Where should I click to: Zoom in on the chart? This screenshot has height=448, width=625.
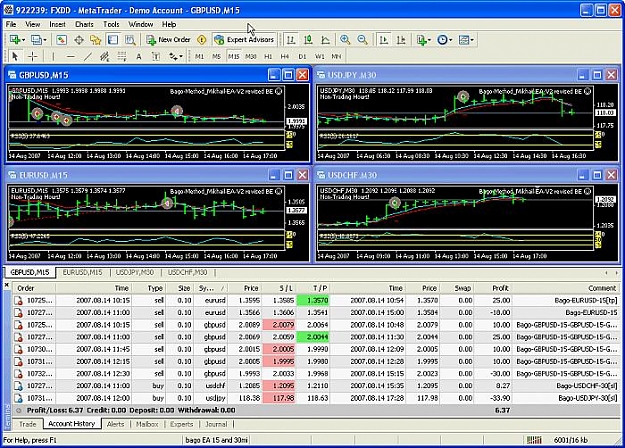point(345,39)
